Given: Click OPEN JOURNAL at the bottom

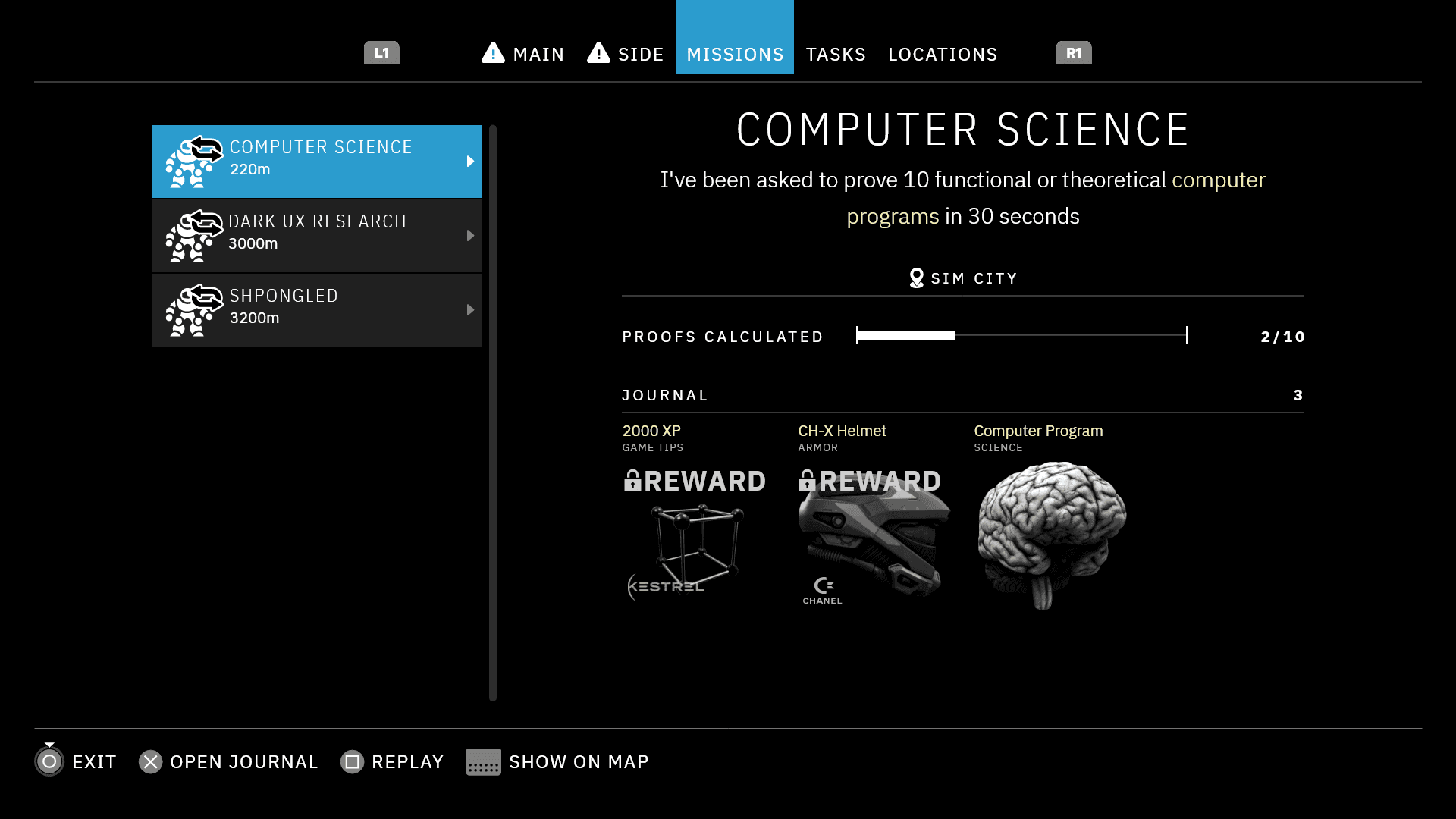Looking at the screenshot, I should point(244,762).
